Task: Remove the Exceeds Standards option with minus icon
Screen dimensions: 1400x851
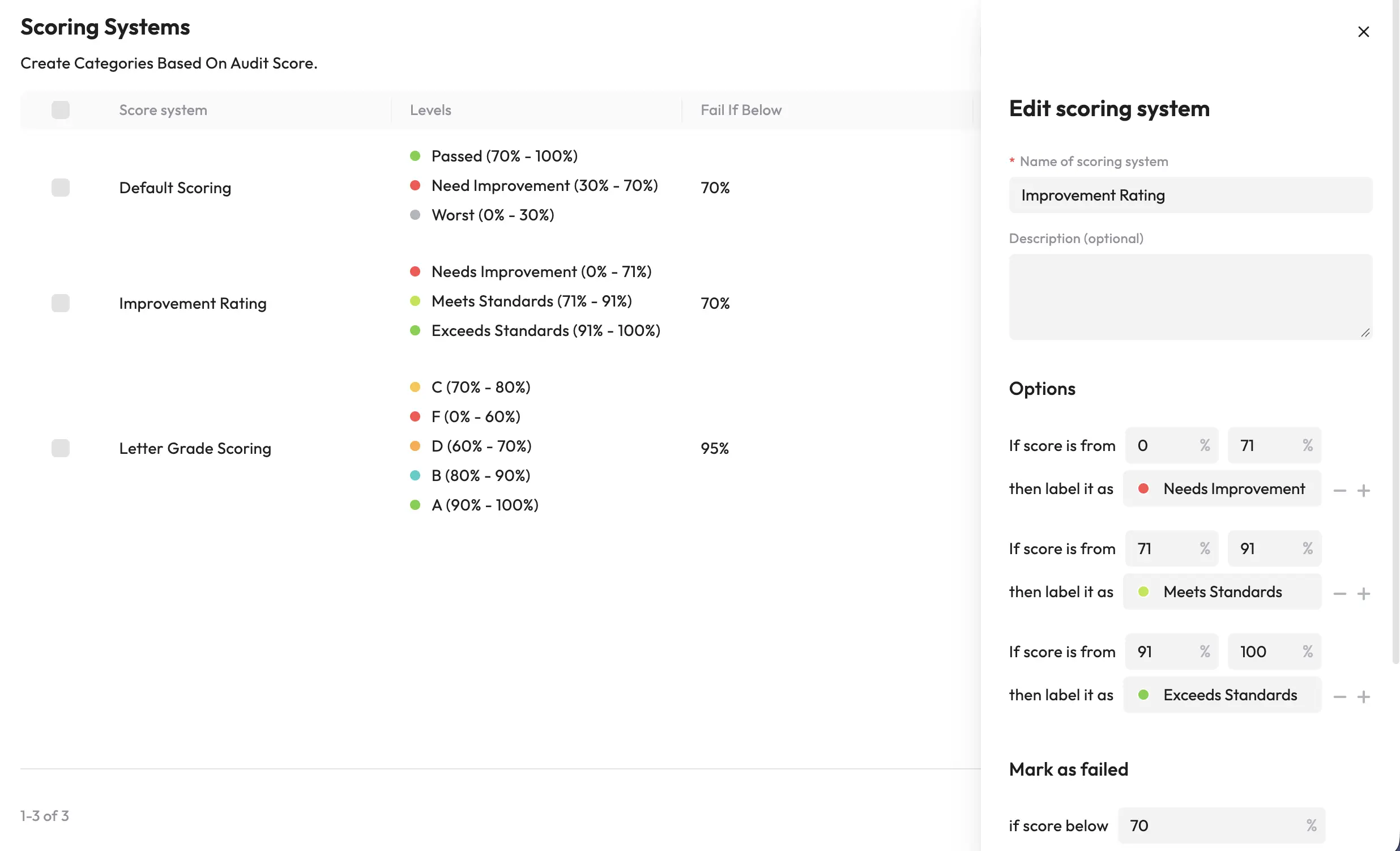Action: (1339, 696)
